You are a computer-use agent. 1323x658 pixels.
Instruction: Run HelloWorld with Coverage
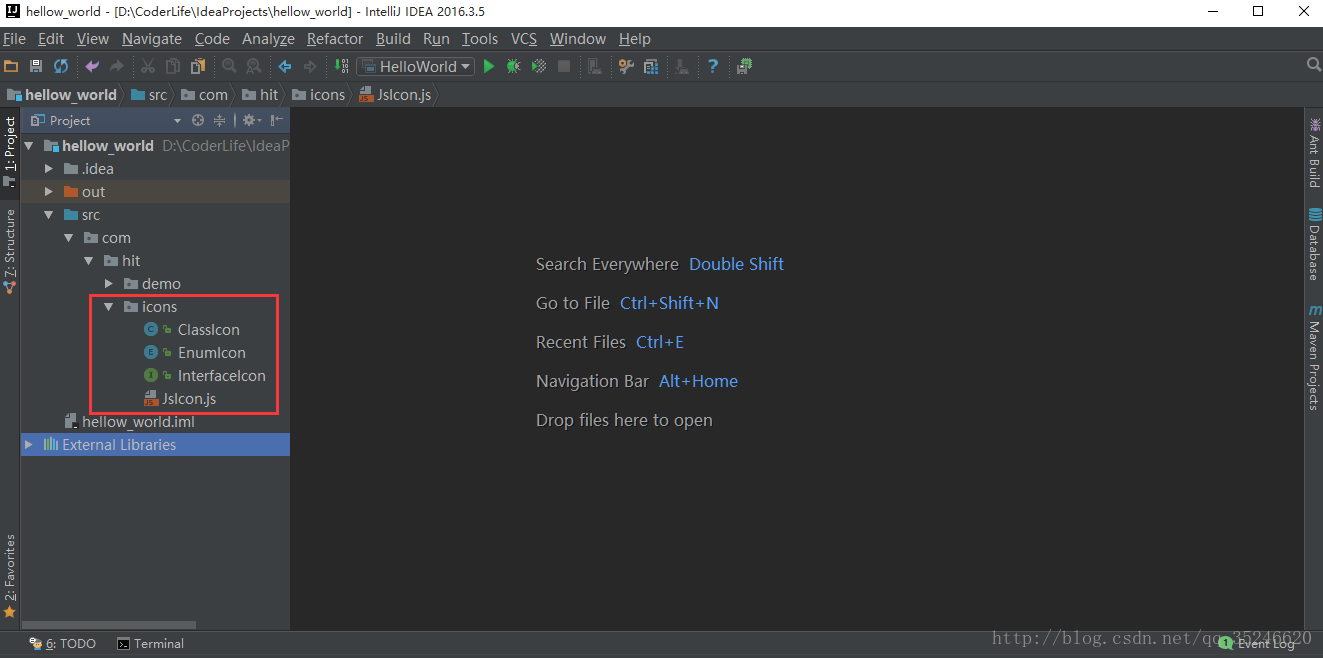coord(538,66)
